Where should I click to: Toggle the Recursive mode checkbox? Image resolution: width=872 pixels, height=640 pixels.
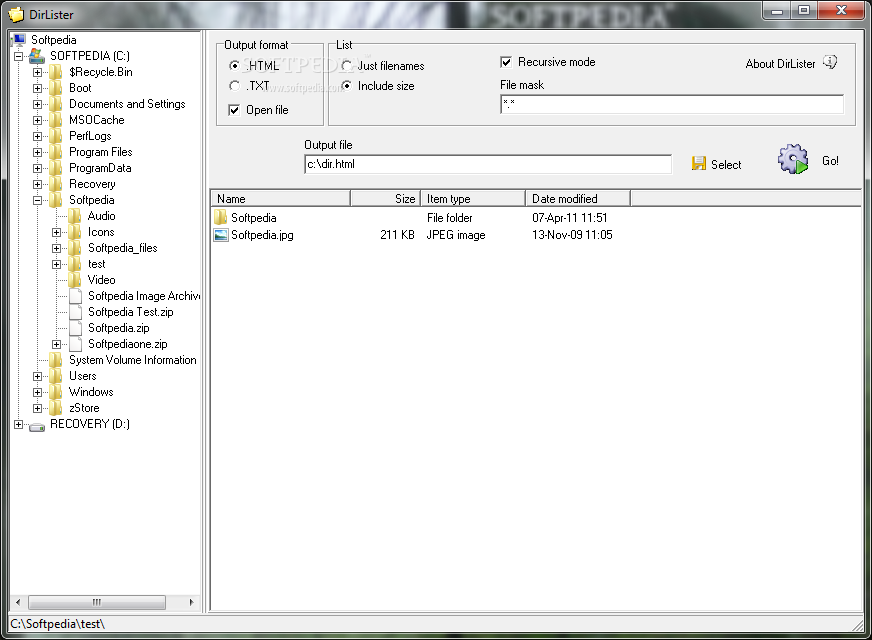(506, 62)
